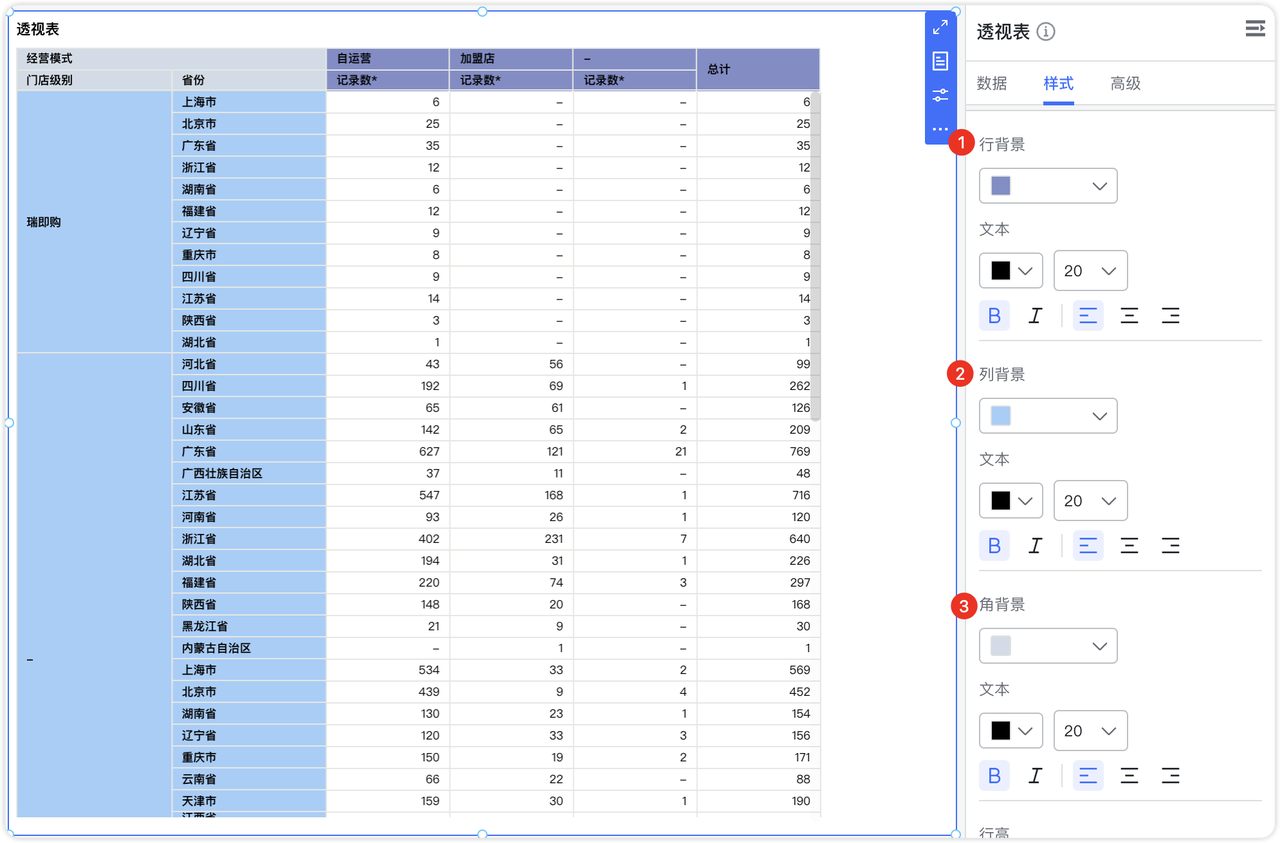Switch to the 高级 tab
Screen dimensions: 1280x843
click(1125, 83)
